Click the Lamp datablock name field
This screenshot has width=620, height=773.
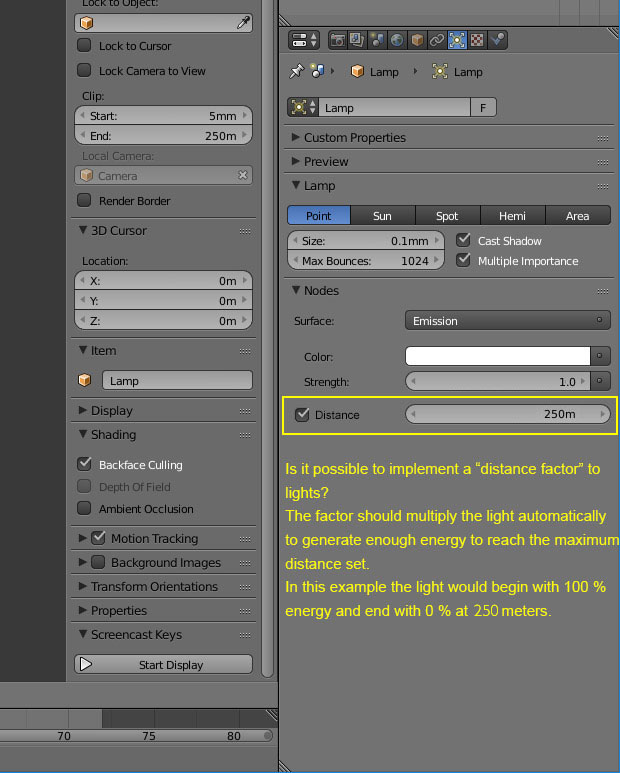pos(395,107)
